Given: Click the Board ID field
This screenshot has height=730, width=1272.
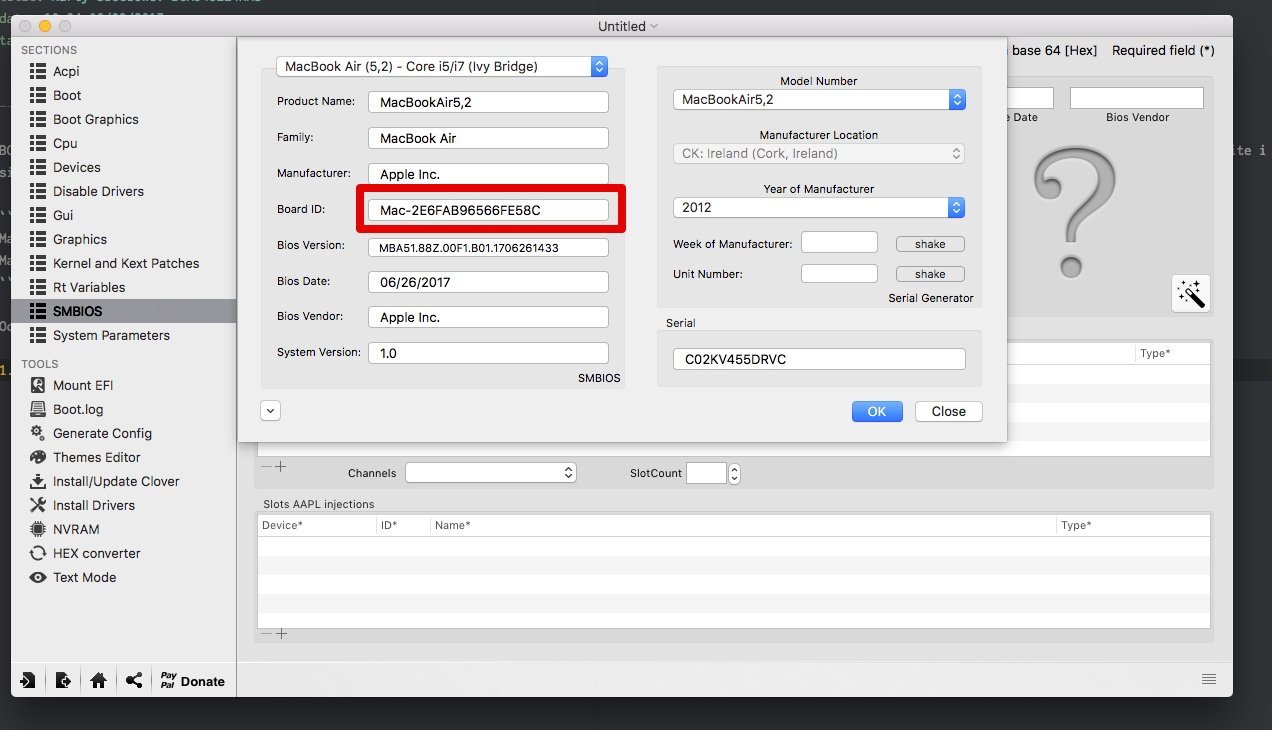Looking at the screenshot, I should click(x=488, y=210).
